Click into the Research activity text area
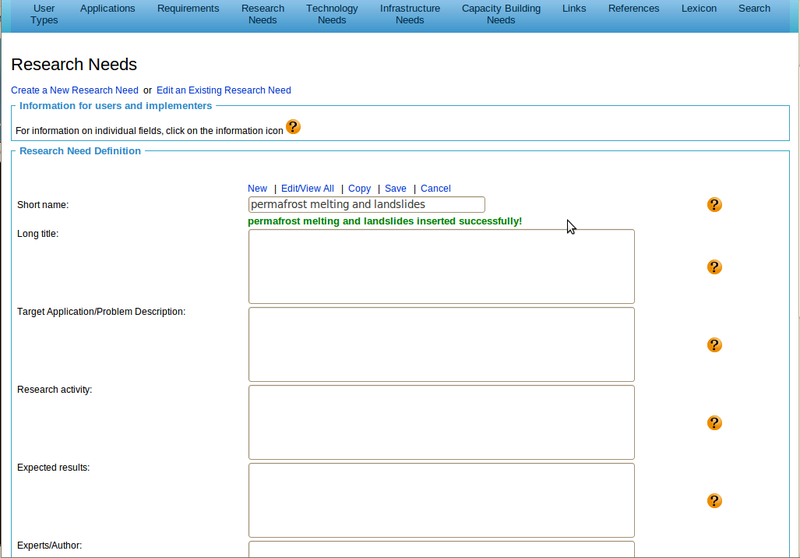Viewport: 800px width, 558px height. [441, 422]
